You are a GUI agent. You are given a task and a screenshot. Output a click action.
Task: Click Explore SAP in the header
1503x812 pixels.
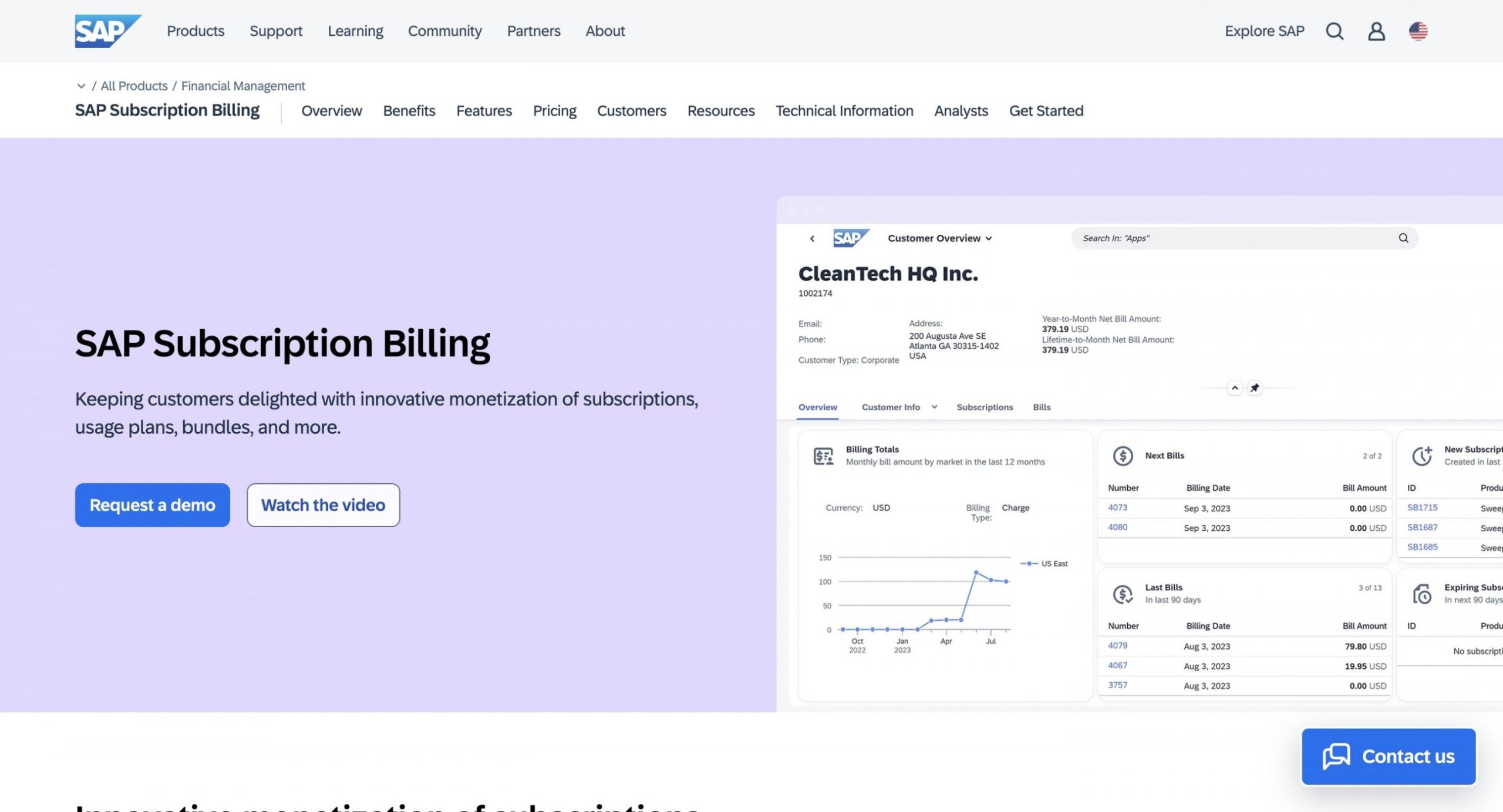coord(1265,31)
